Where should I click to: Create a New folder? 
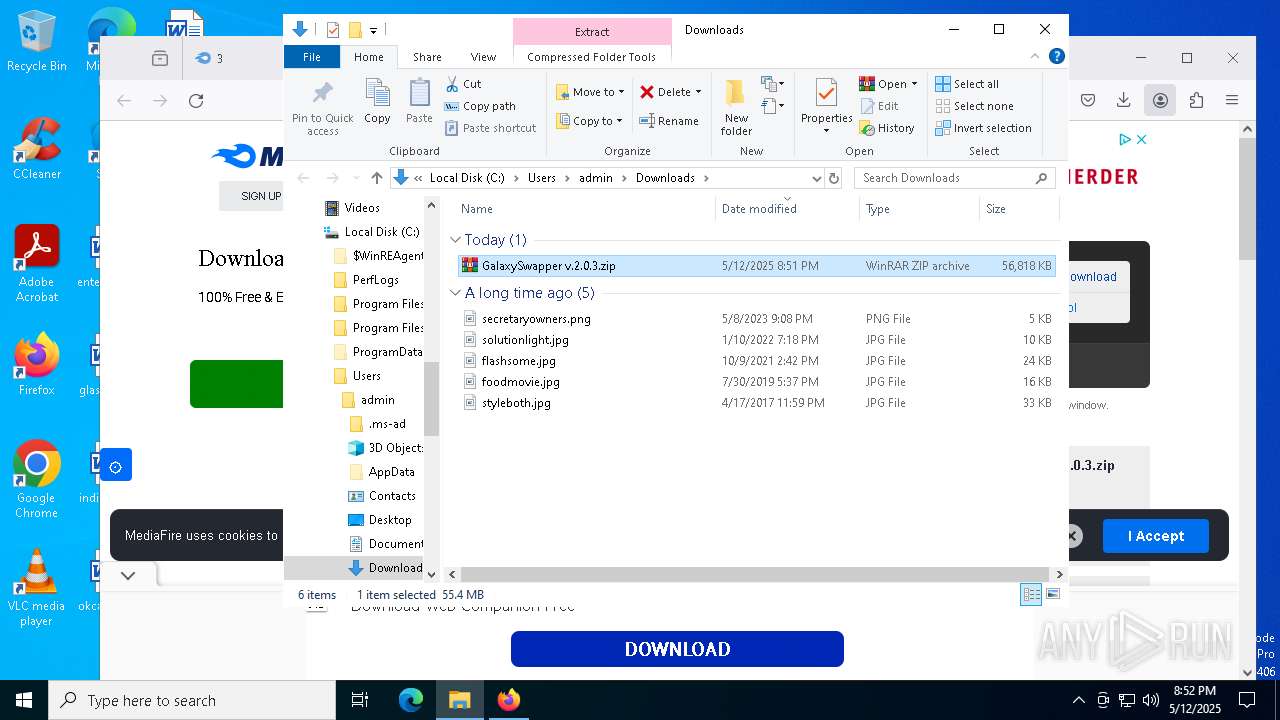pos(736,107)
